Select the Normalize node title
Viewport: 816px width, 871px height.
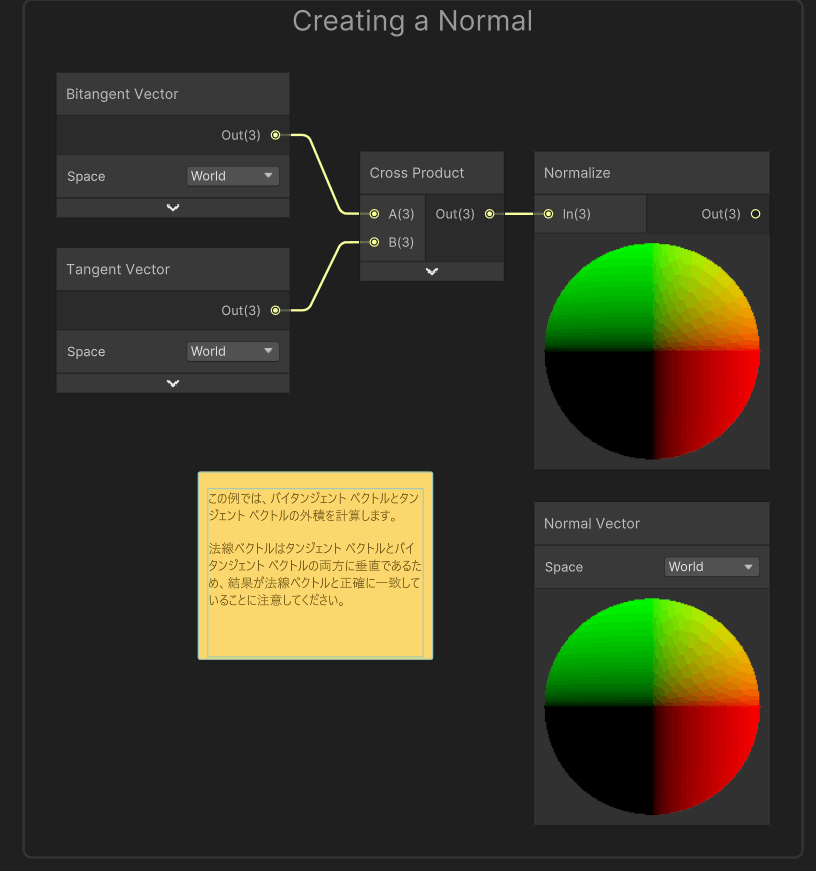tap(577, 173)
